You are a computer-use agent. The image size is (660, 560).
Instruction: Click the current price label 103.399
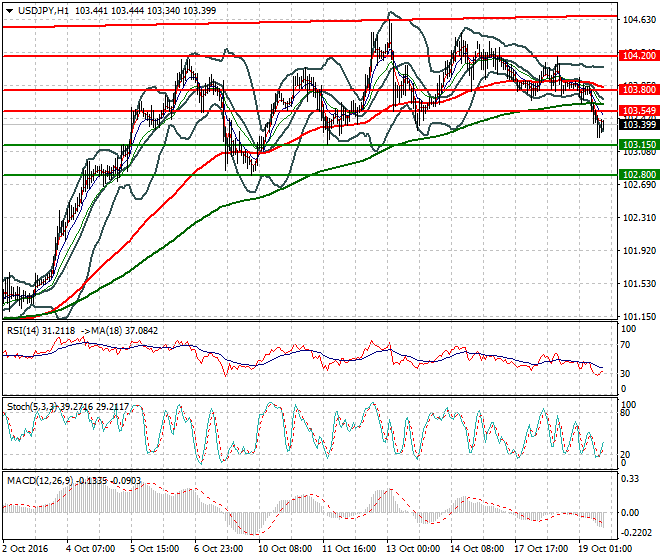639,124
